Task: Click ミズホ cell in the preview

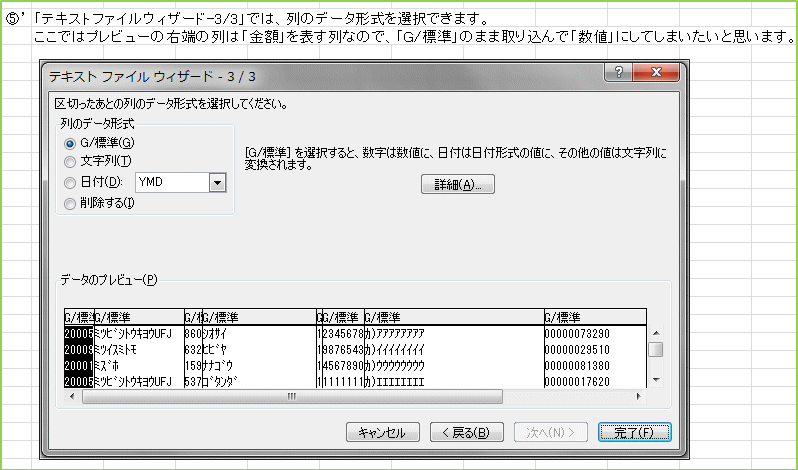Action: 107,366
